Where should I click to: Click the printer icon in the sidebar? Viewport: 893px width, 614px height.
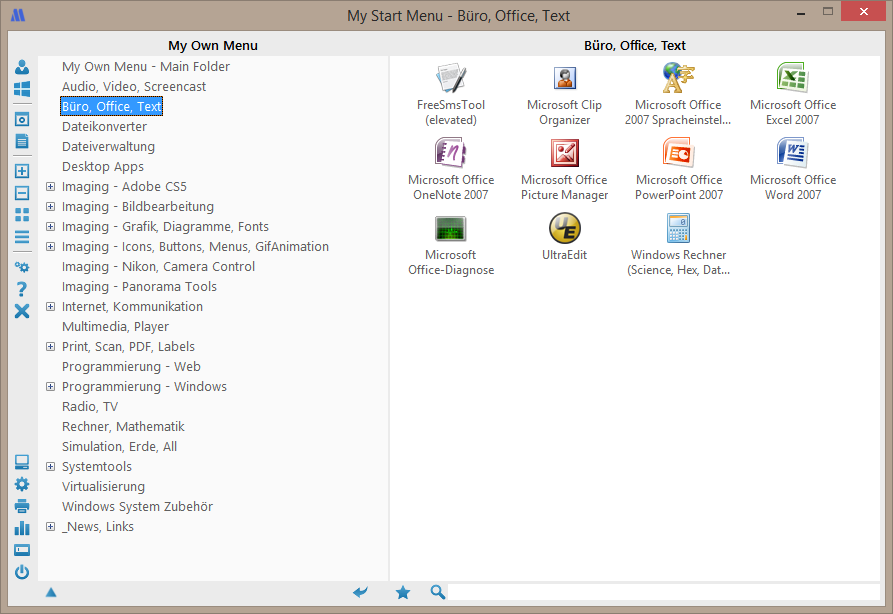[22, 506]
